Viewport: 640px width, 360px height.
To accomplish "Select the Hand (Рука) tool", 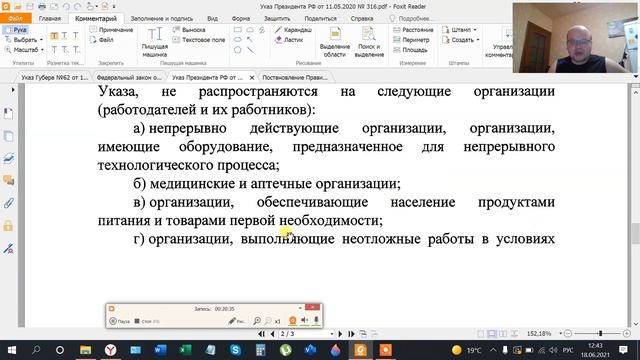I will pyautogui.click(x=16, y=30).
